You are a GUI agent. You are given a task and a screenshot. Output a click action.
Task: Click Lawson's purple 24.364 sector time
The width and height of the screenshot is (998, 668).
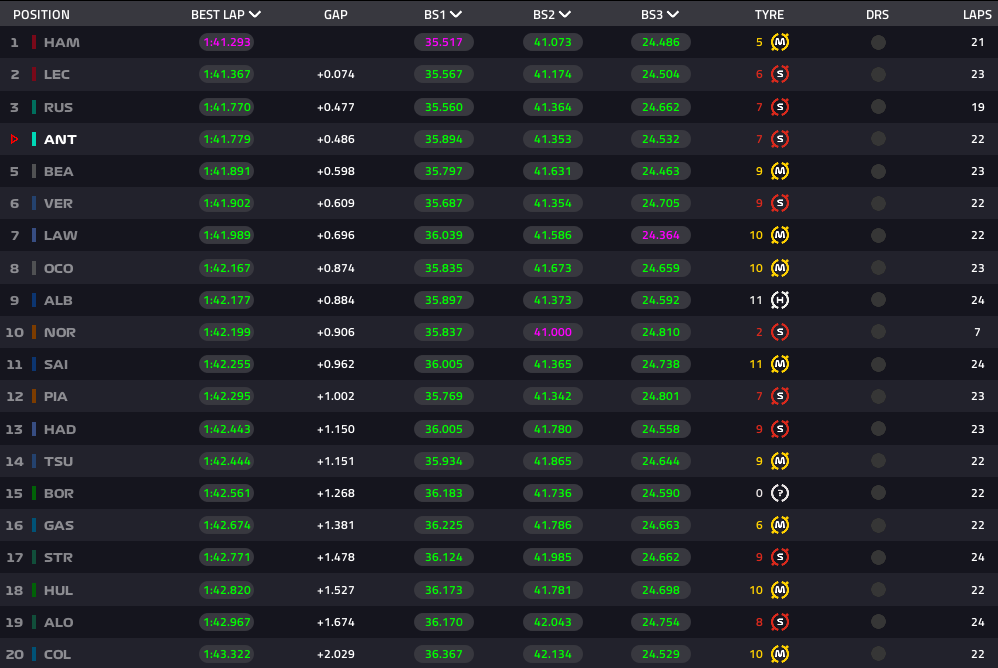pos(661,235)
